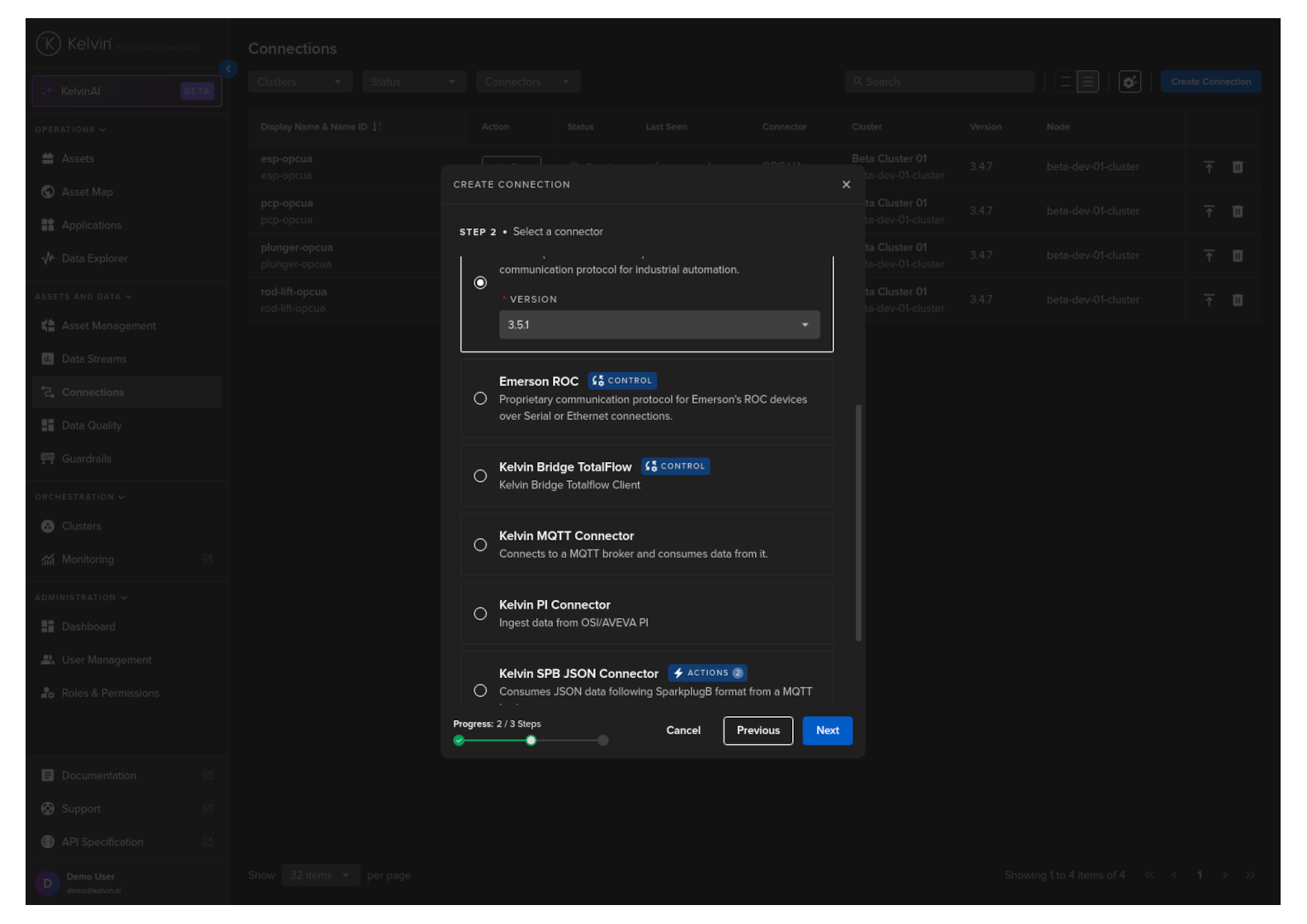Choose the Kelvin MQTT Connector radio button

[x=480, y=544]
